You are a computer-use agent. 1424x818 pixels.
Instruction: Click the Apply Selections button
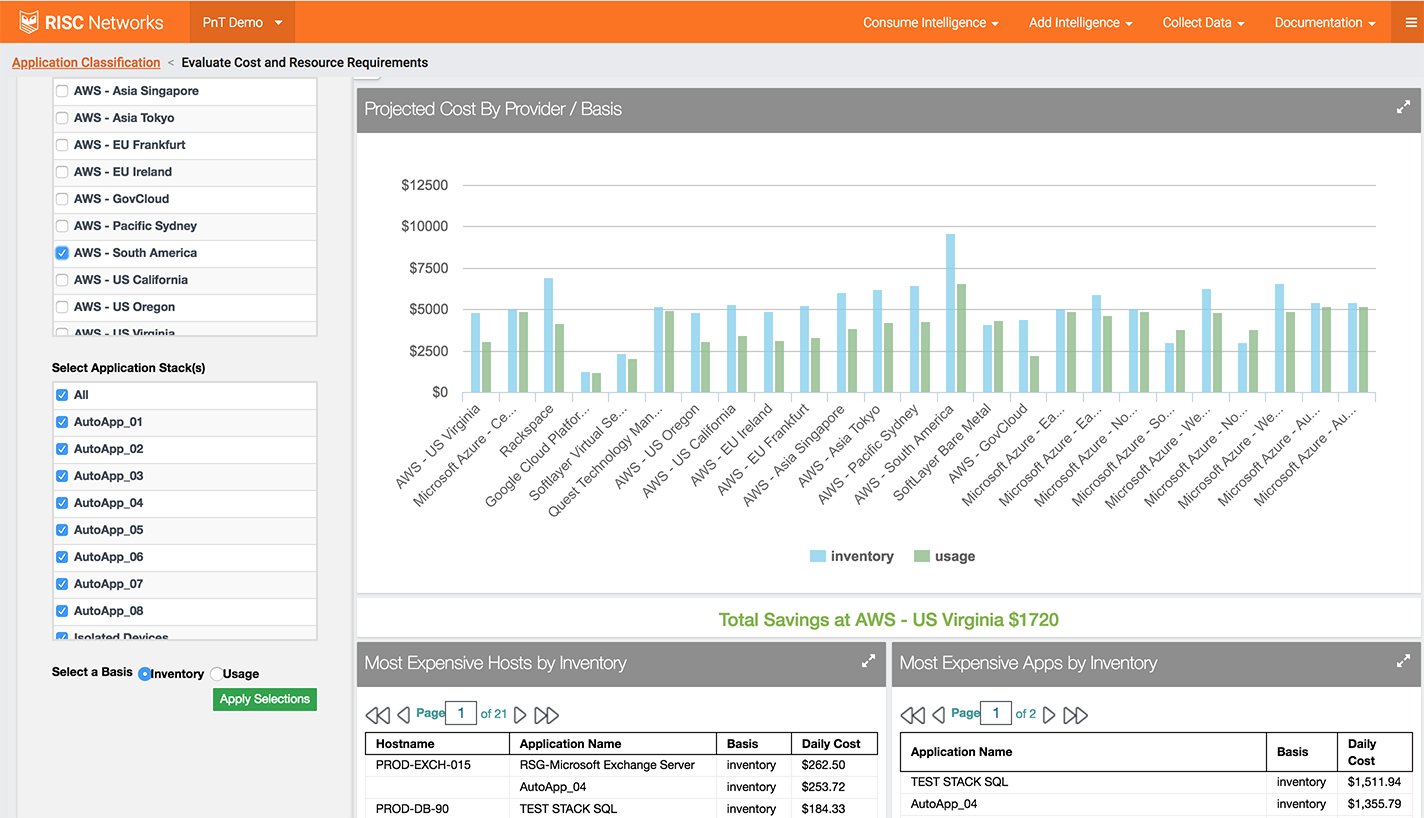[x=265, y=699]
